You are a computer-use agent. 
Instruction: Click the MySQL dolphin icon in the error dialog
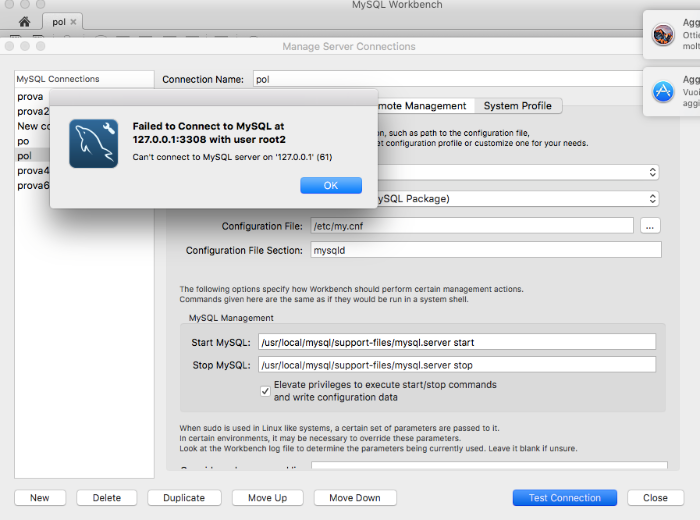(94, 143)
